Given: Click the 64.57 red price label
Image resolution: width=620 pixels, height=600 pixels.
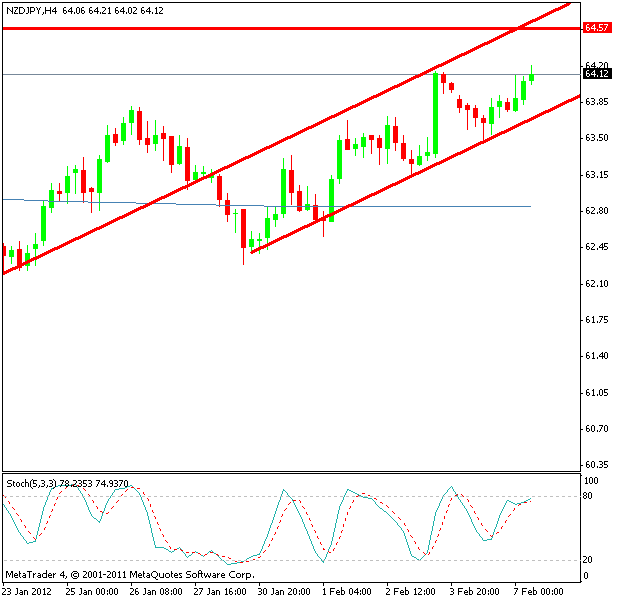Looking at the screenshot, I should point(596,28).
